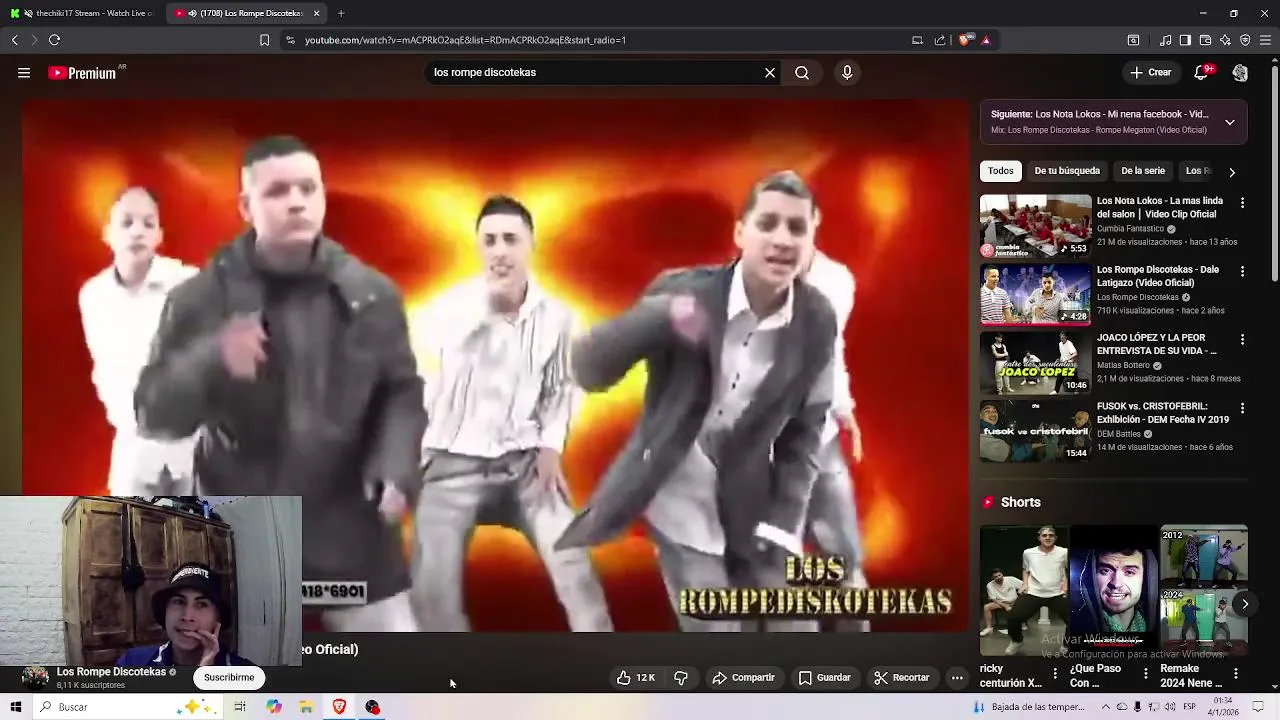Image resolution: width=1280 pixels, height=720 pixels.
Task: Switch to thechiki17 Stream tab
Action: (82, 13)
